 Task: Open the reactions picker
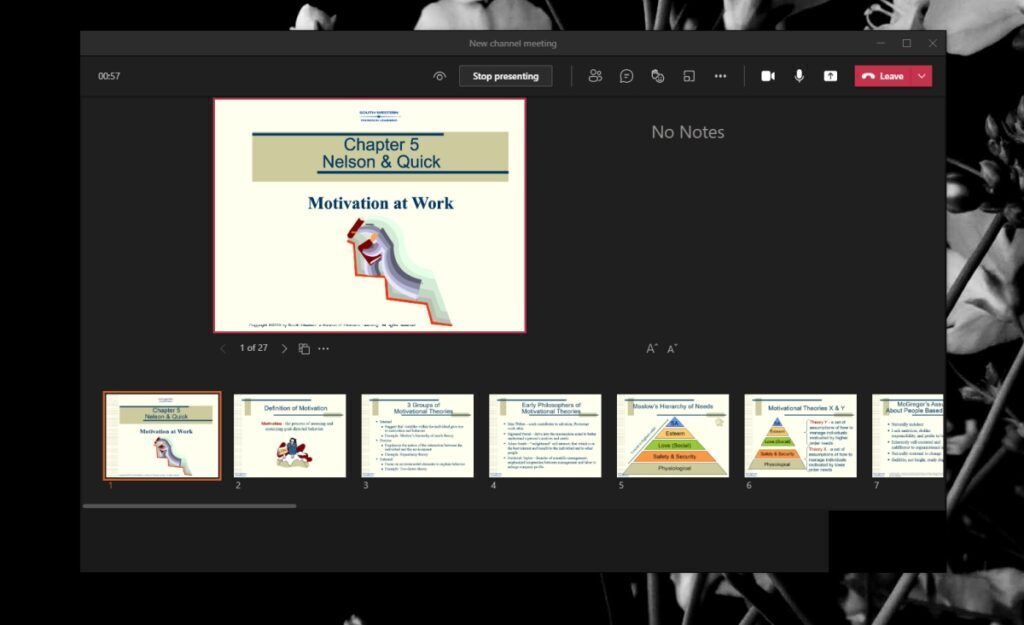tap(656, 75)
